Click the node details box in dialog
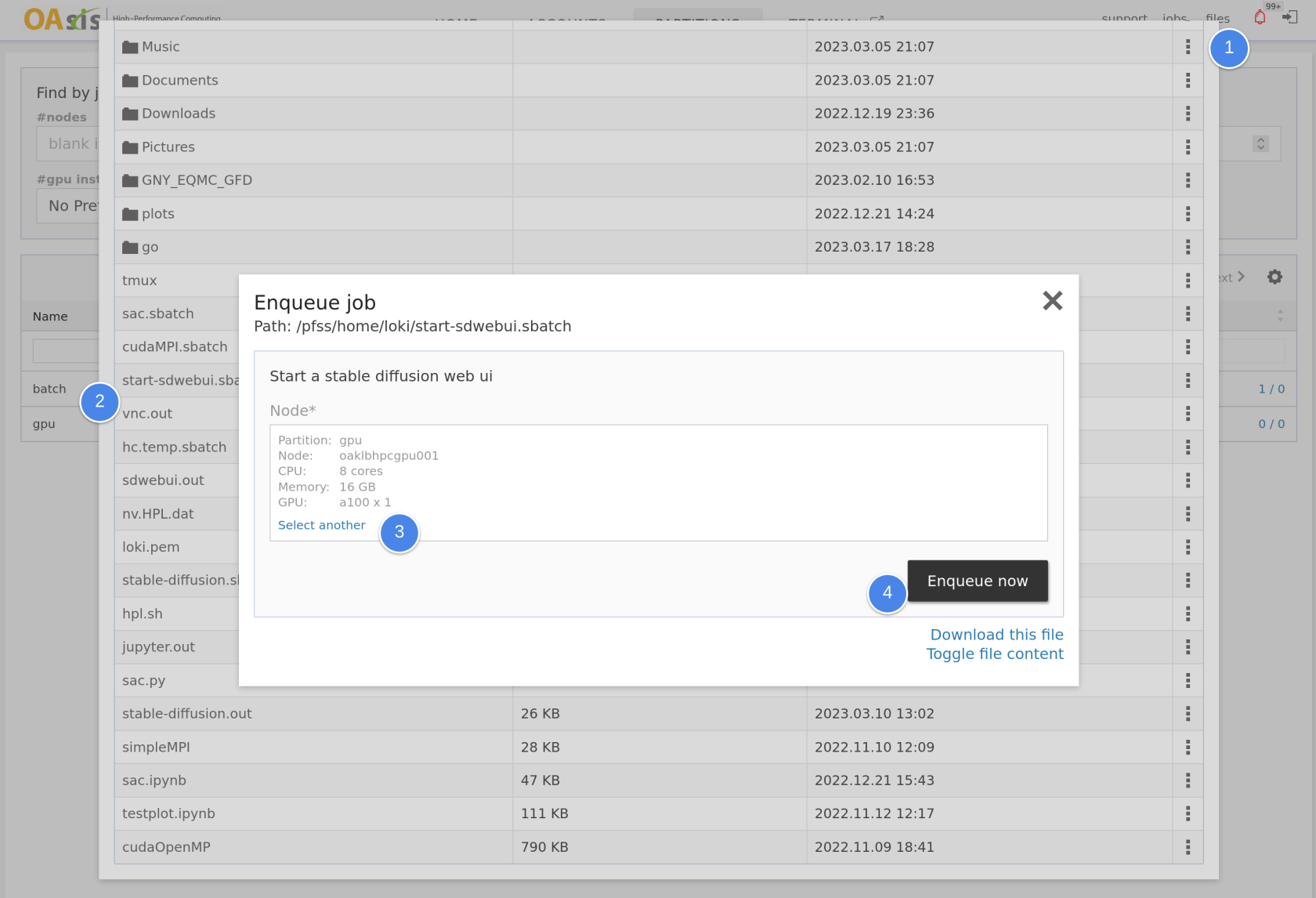This screenshot has height=898, width=1316. click(658, 483)
